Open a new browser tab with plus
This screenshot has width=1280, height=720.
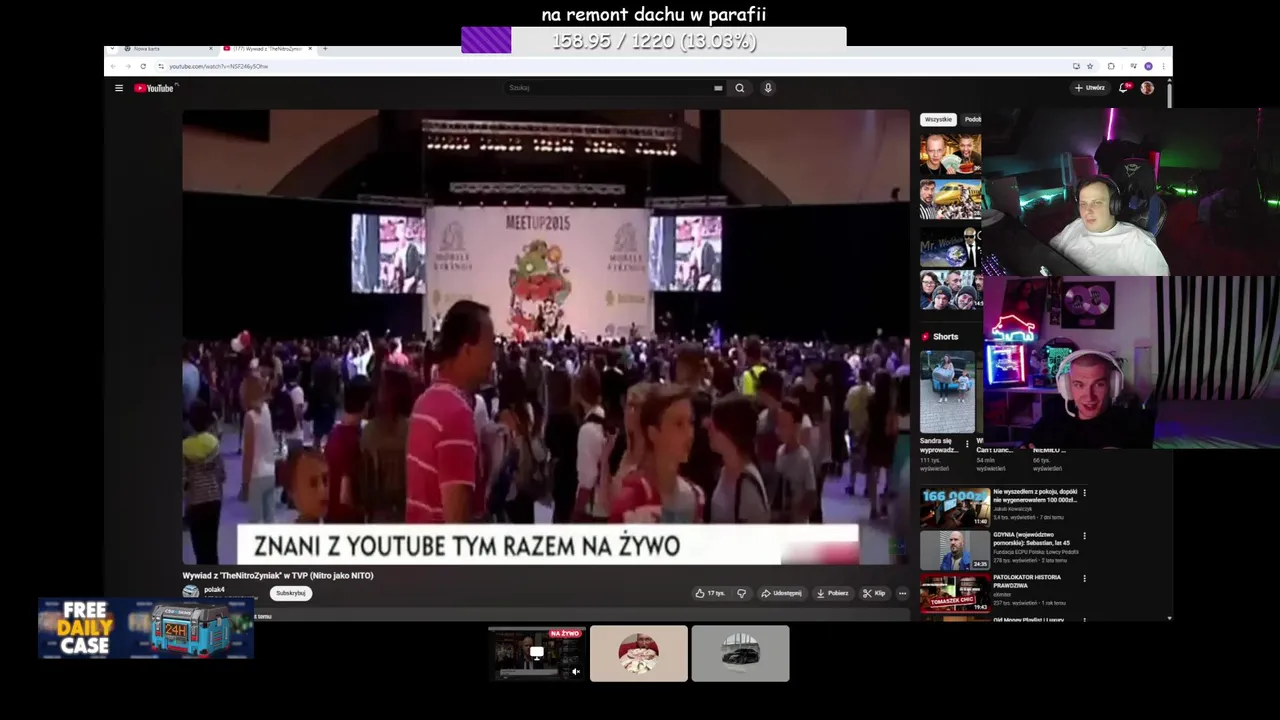tap(325, 49)
